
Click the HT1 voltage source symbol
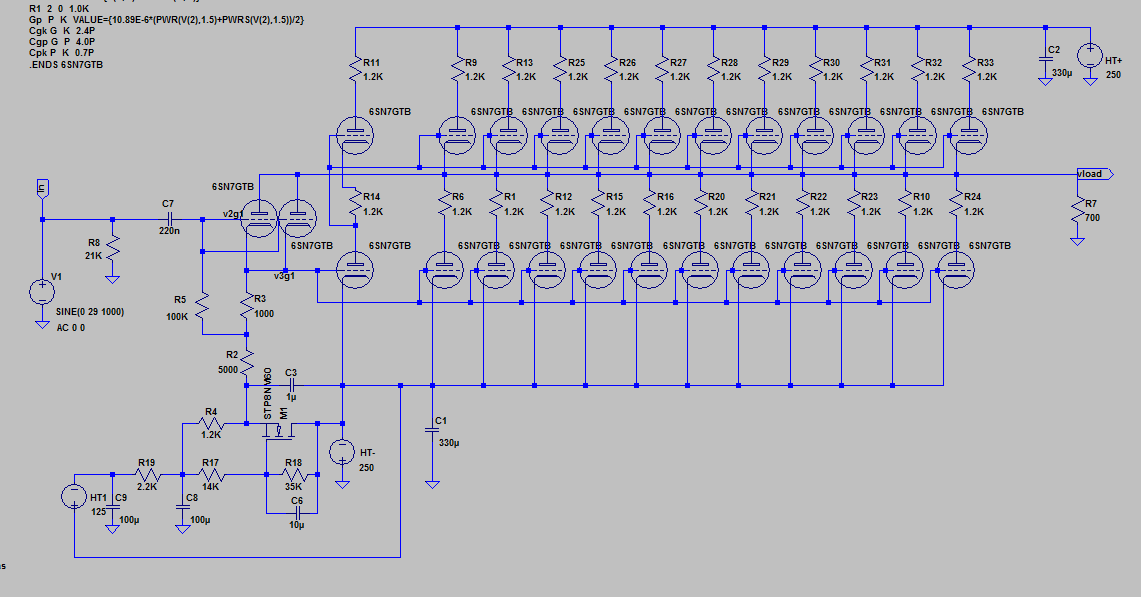coord(74,497)
